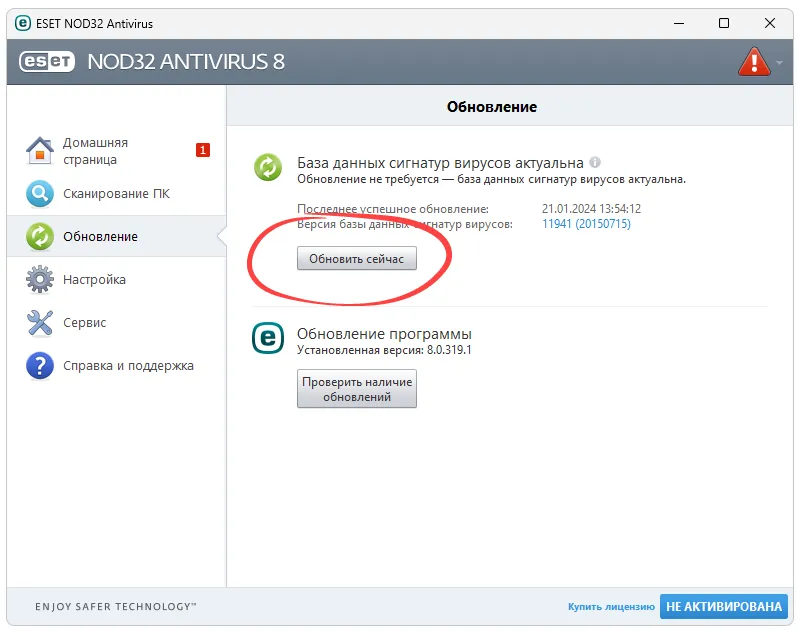This screenshot has width=798, height=632.
Task: Click the green update arrows sidebar icon
Action: tap(40, 237)
